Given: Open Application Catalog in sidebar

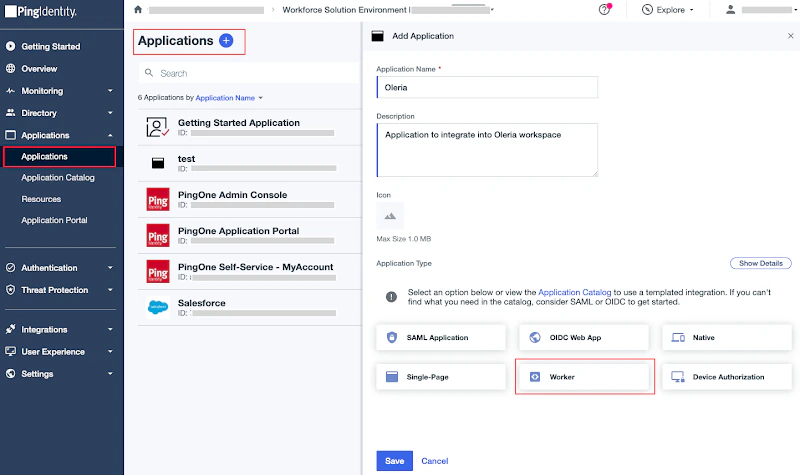Looking at the screenshot, I should pyautogui.click(x=58, y=178).
